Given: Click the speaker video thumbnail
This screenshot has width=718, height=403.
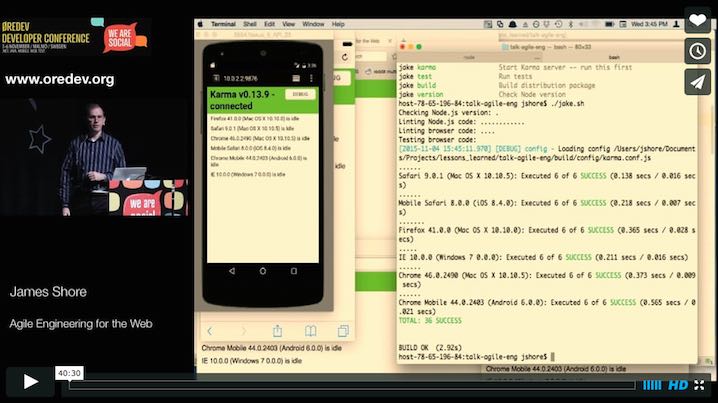Looking at the screenshot, I should click(94, 156).
